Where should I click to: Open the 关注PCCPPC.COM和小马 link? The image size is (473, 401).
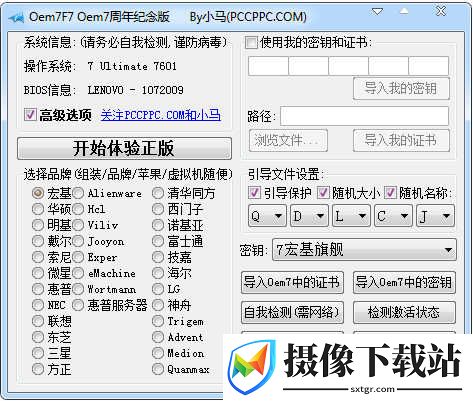161,115
